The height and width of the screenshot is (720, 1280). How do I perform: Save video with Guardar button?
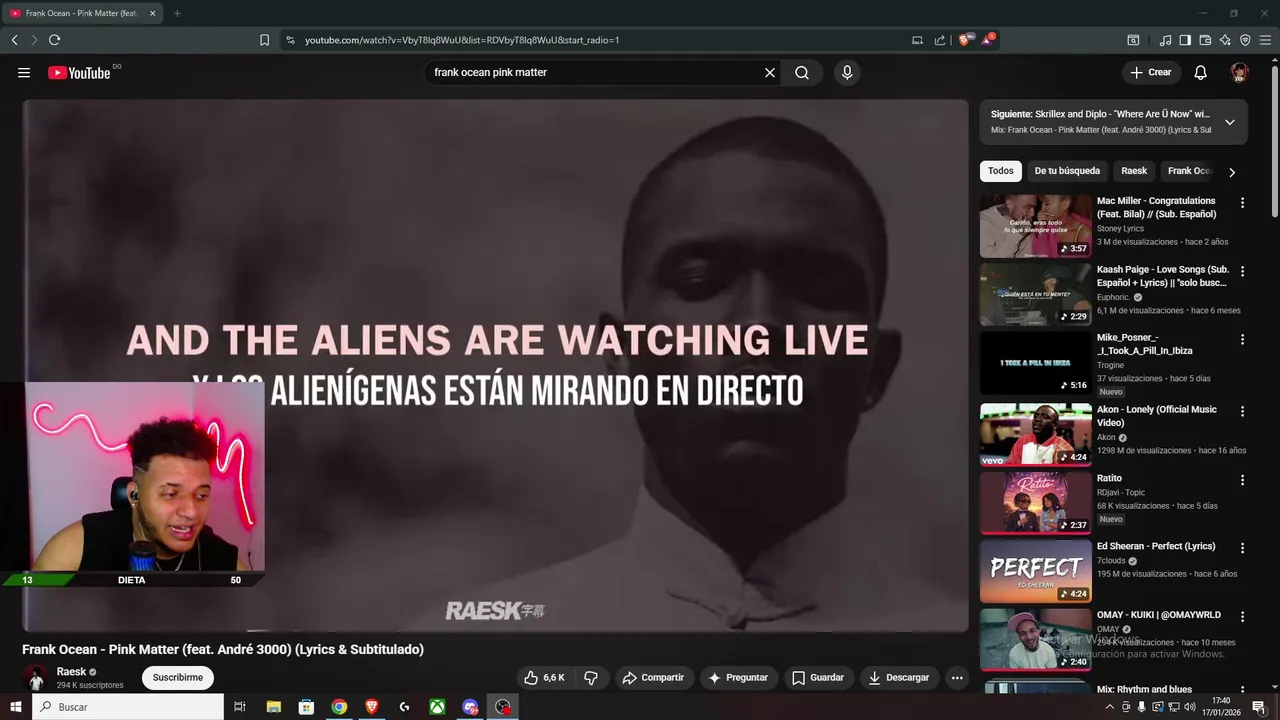[x=818, y=677]
